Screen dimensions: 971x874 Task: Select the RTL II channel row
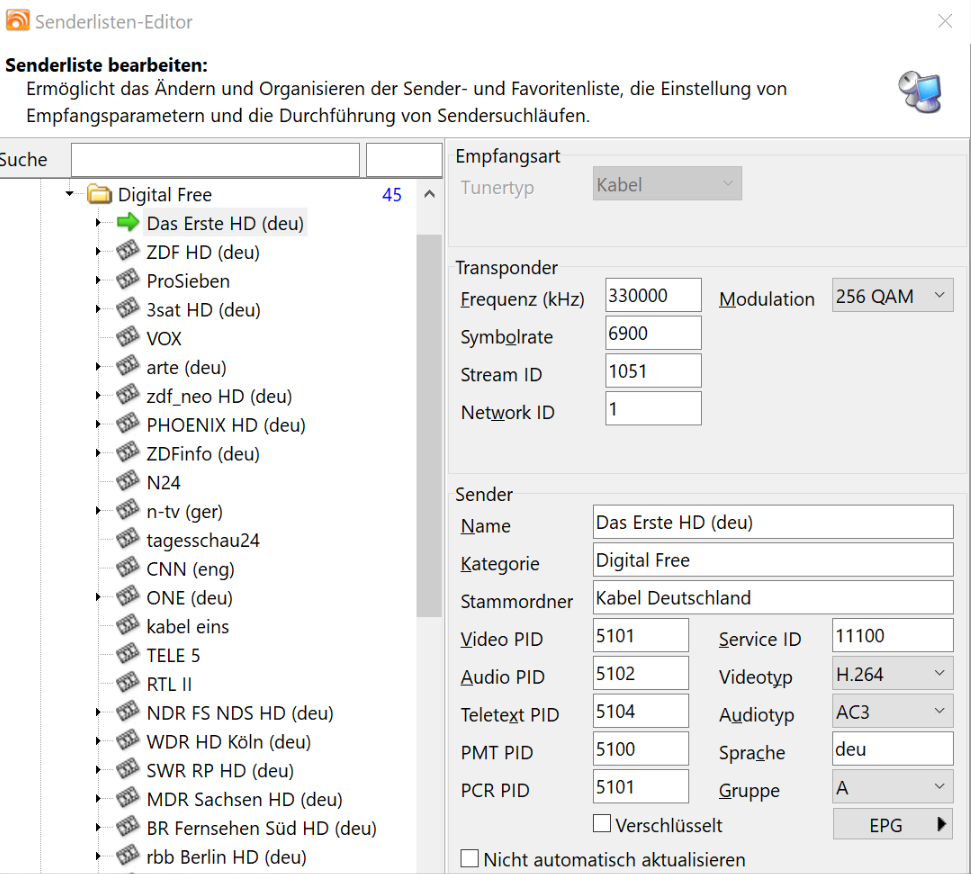[x=169, y=684]
